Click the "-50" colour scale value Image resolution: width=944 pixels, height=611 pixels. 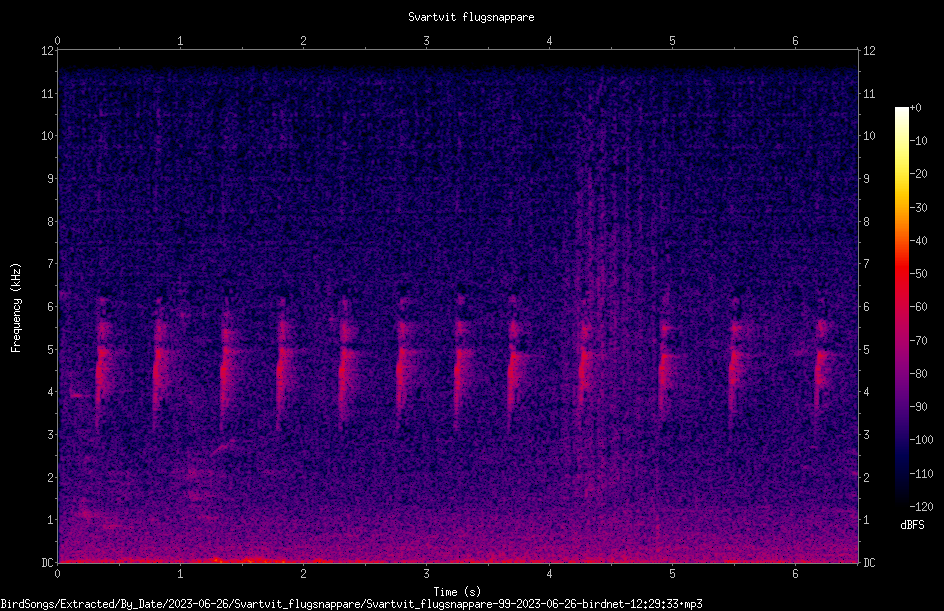tap(919, 274)
